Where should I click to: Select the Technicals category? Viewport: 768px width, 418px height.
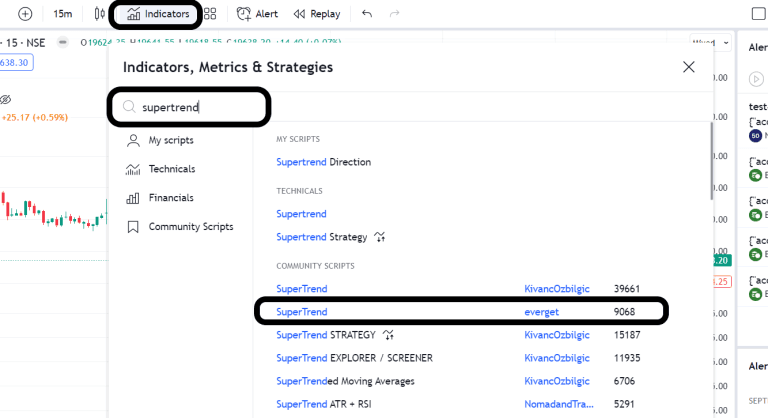[x=171, y=169]
